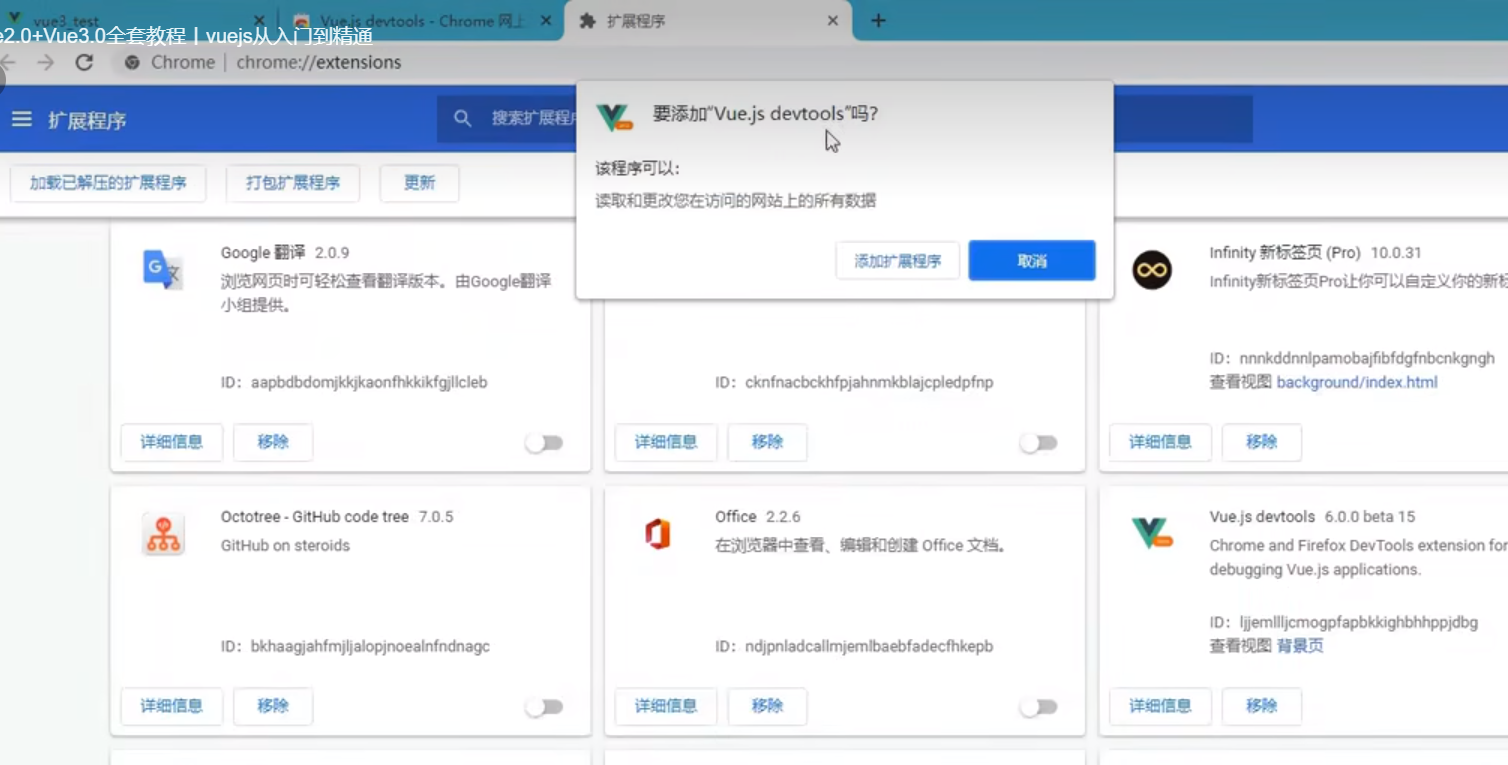The height and width of the screenshot is (765, 1508).
Task: Click the Google 翻译 extension name
Action: pyautogui.click(x=263, y=253)
